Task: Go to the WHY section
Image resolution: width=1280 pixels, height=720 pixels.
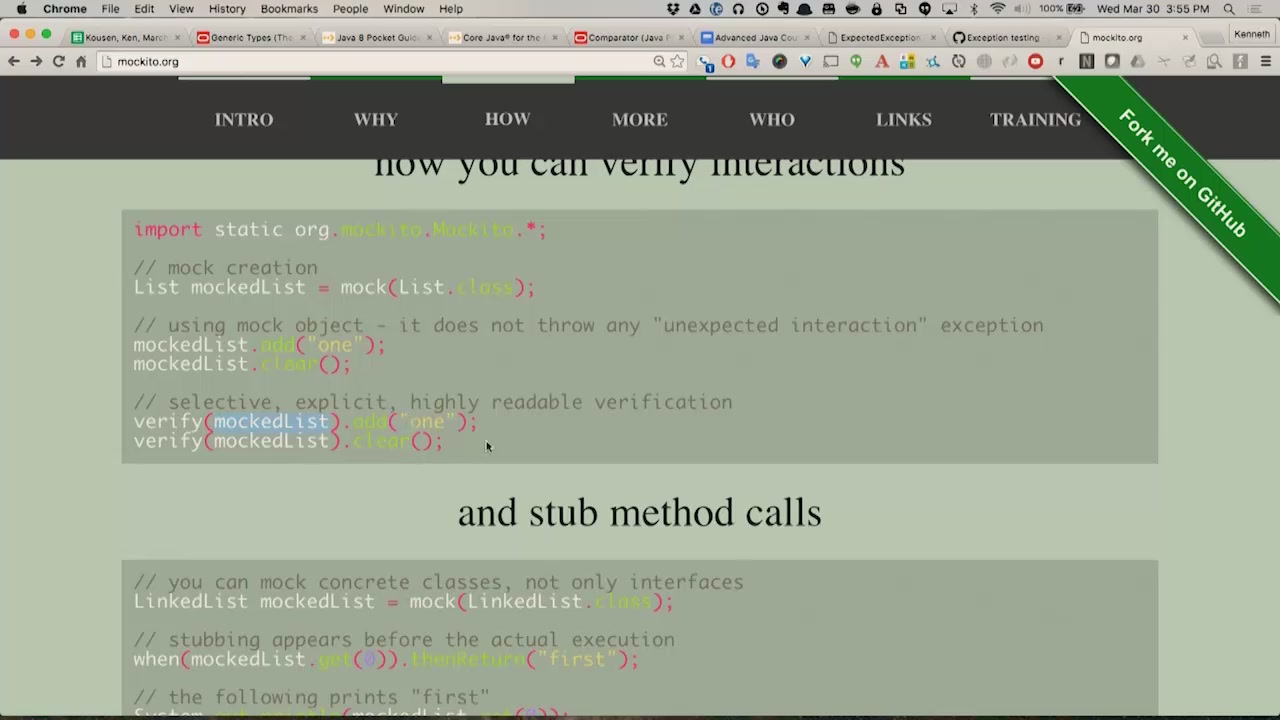Action: pos(376,119)
